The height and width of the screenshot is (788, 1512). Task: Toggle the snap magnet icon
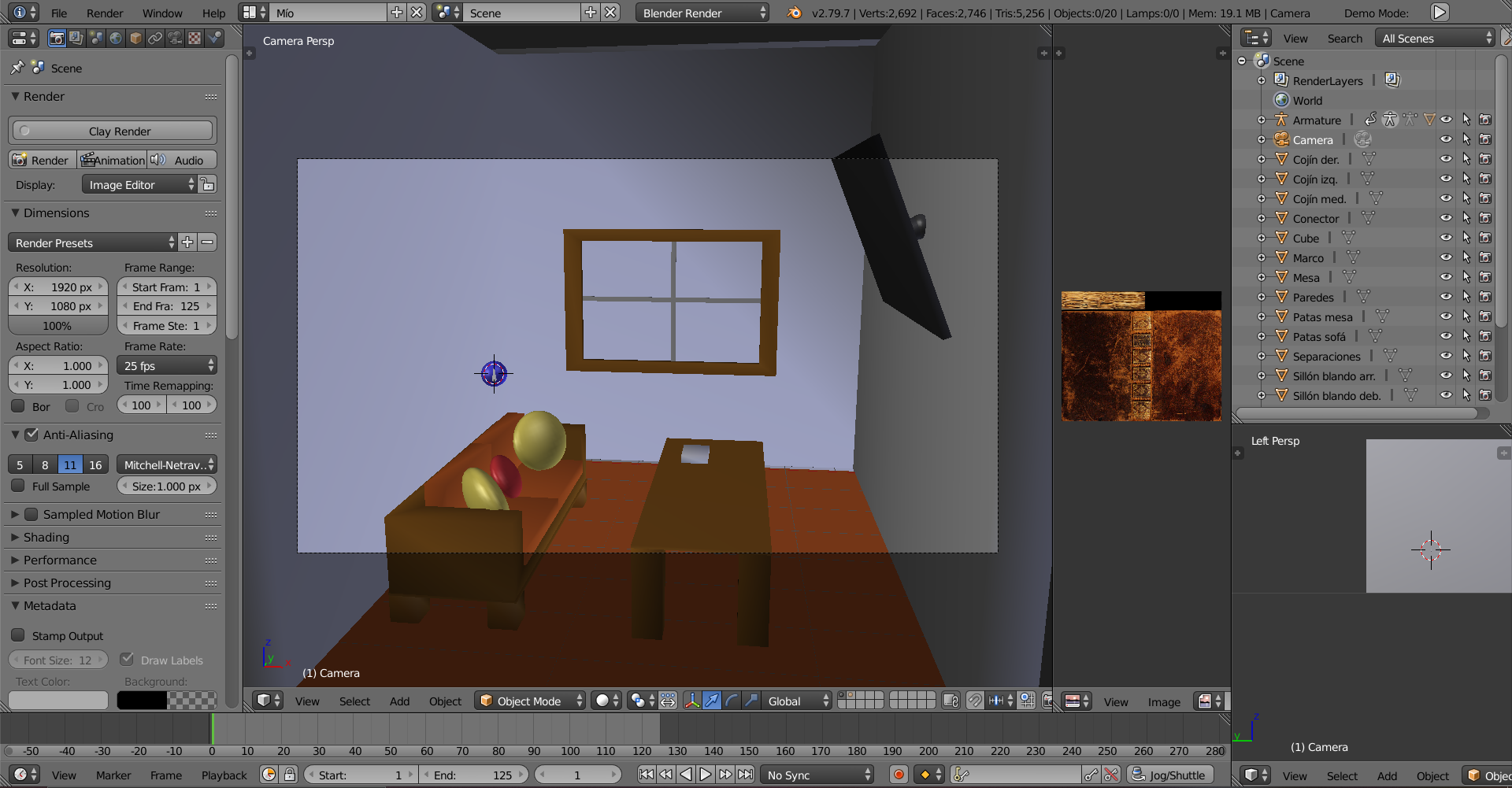(975, 701)
